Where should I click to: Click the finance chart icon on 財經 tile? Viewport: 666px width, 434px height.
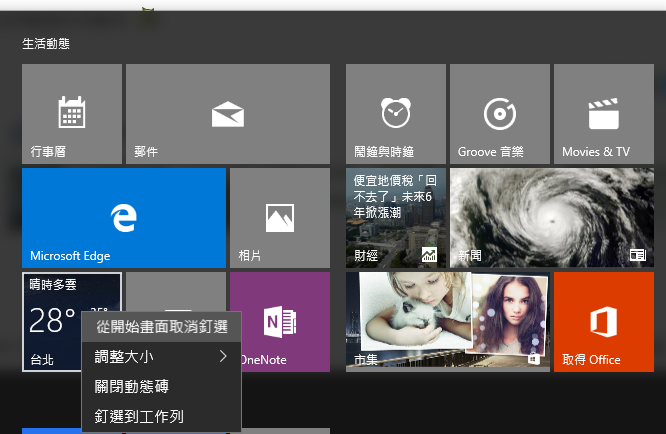(x=429, y=255)
